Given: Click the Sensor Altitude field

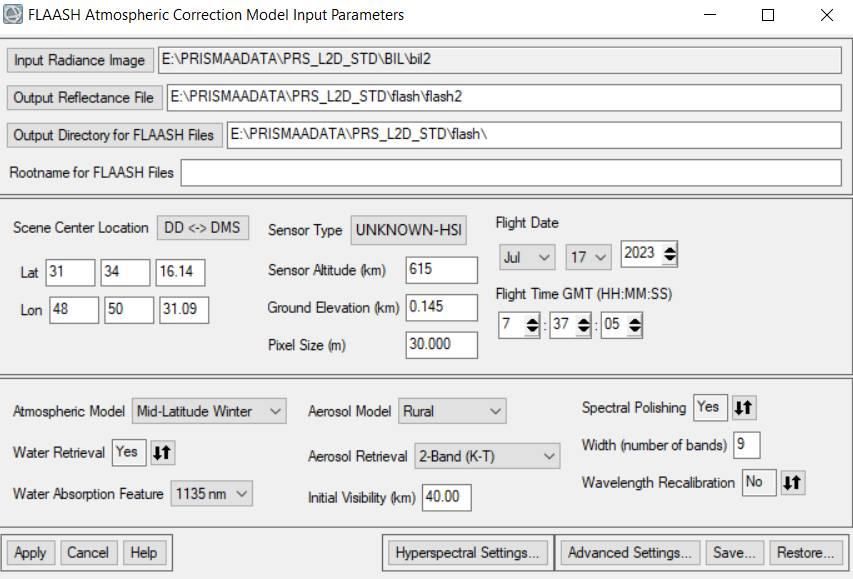Looking at the screenshot, I should [442, 270].
